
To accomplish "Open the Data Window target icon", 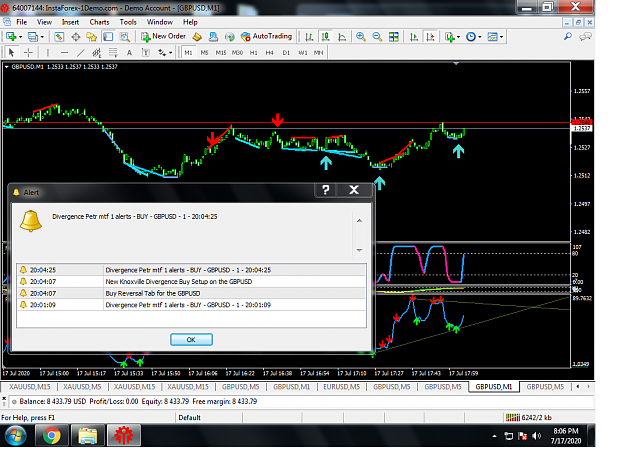I will [75, 37].
